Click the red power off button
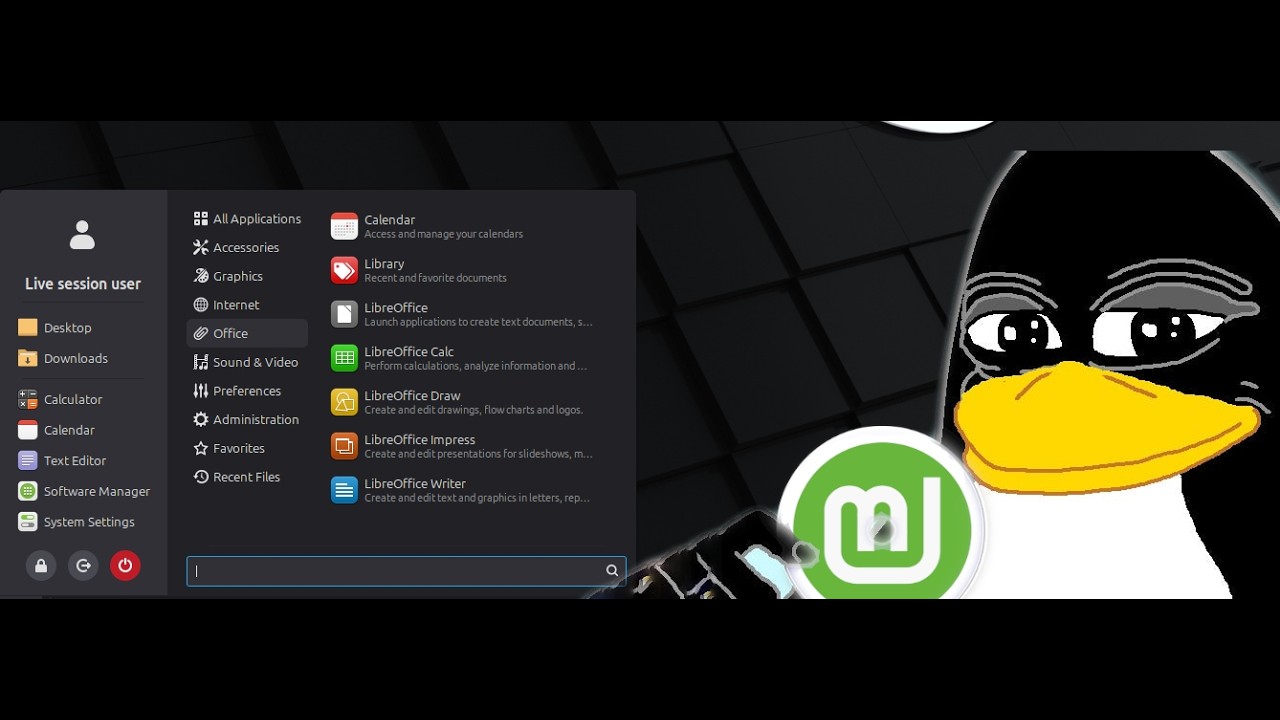1280x720 pixels. [x=125, y=566]
